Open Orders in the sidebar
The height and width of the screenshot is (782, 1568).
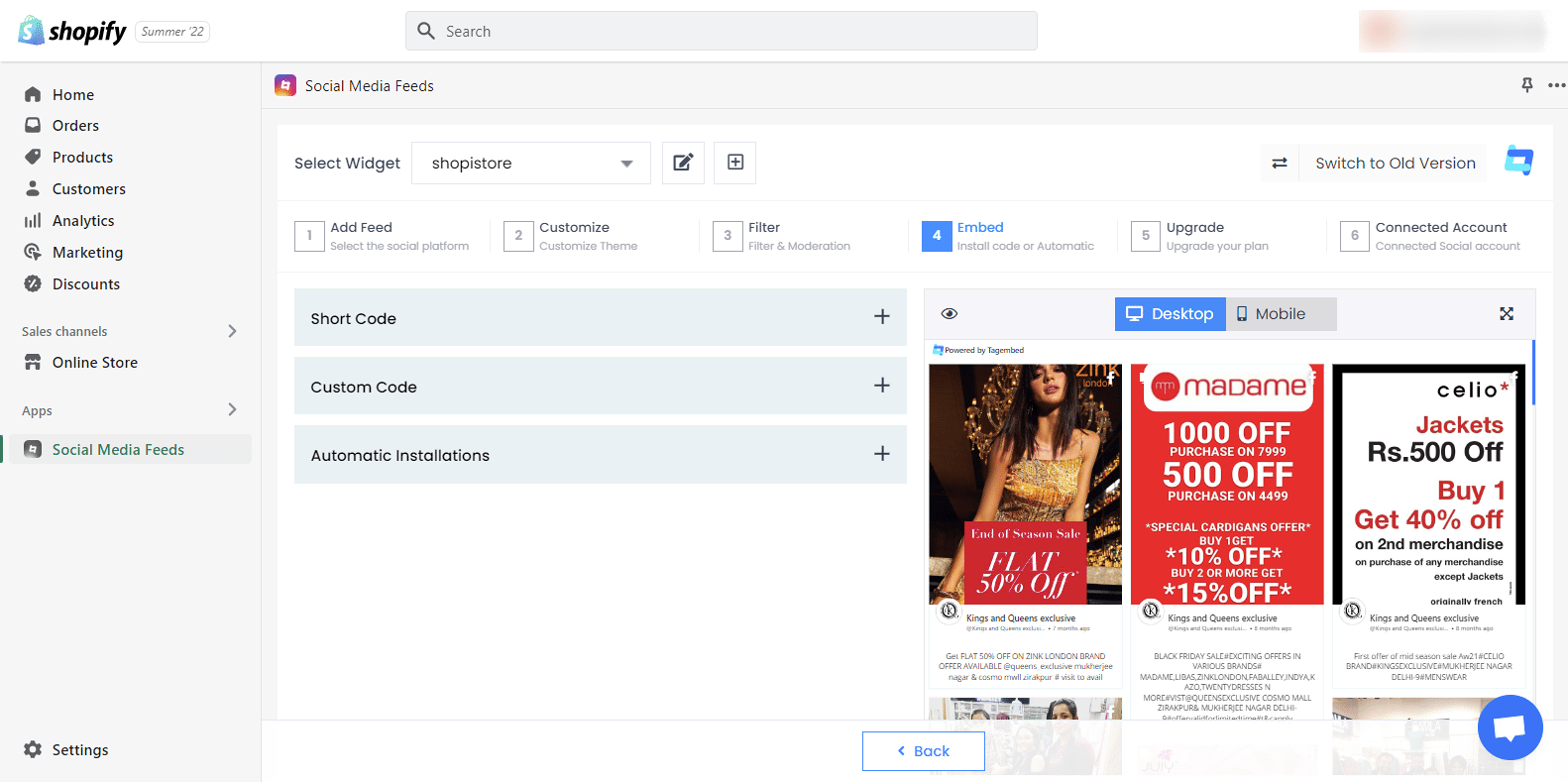(75, 126)
